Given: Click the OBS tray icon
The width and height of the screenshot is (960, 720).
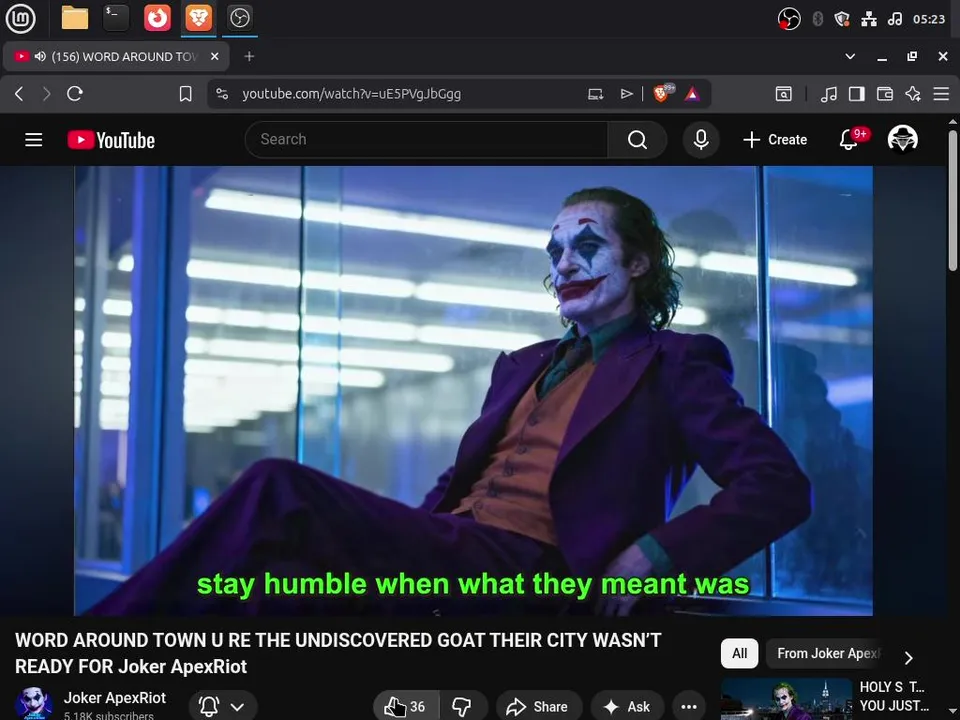Looking at the screenshot, I should [x=789, y=19].
